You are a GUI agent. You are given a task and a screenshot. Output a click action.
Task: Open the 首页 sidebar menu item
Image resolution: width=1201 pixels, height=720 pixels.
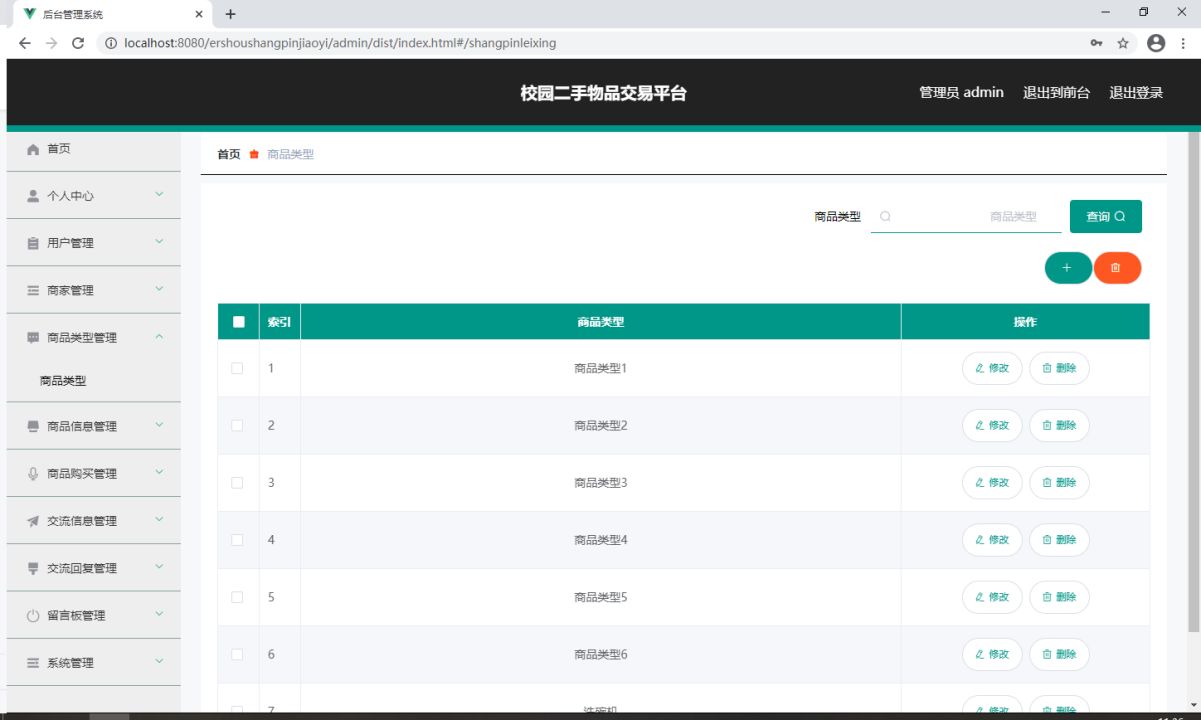[94, 149]
